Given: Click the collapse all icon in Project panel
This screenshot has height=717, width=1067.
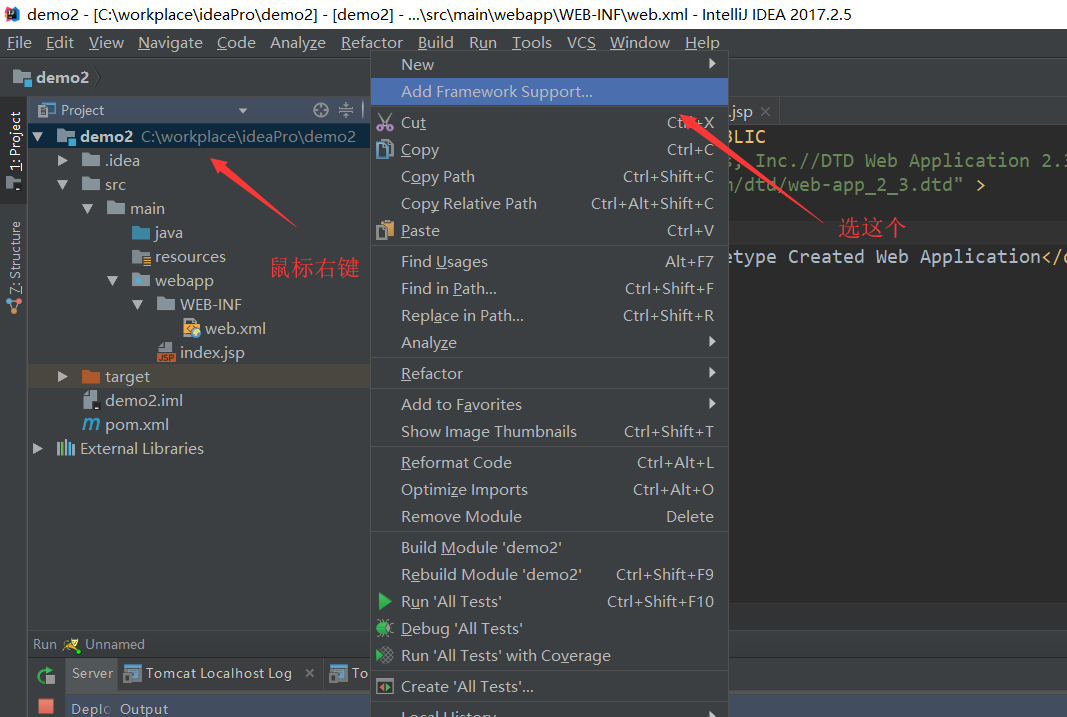Looking at the screenshot, I should (x=346, y=110).
